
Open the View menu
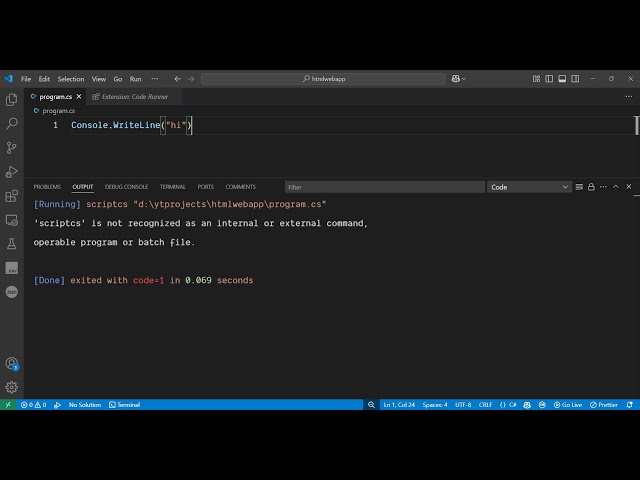pyautogui.click(x=98, y=79)
